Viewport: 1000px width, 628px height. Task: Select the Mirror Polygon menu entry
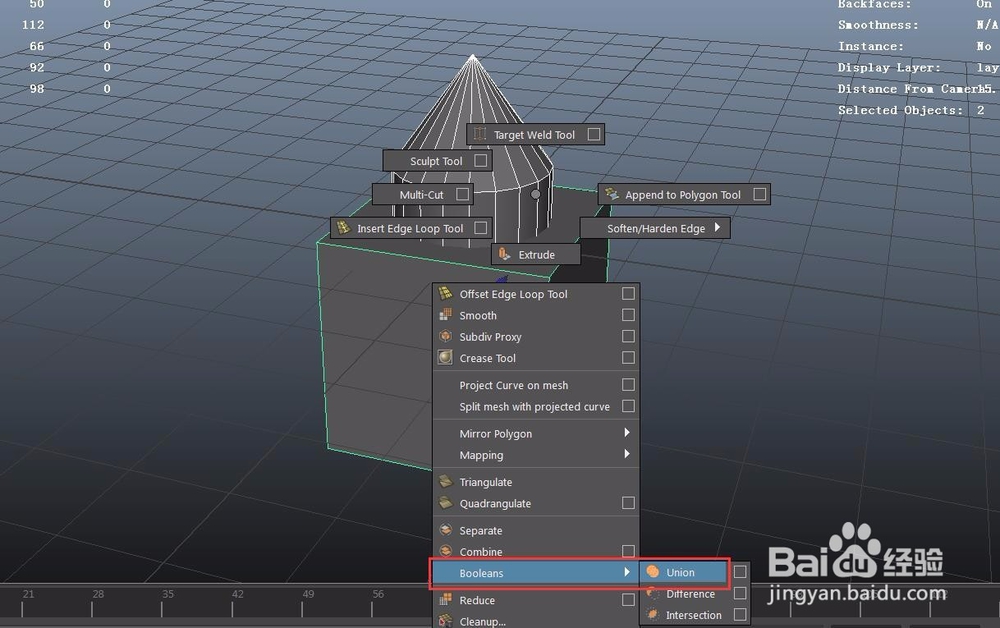pos(536,434)
